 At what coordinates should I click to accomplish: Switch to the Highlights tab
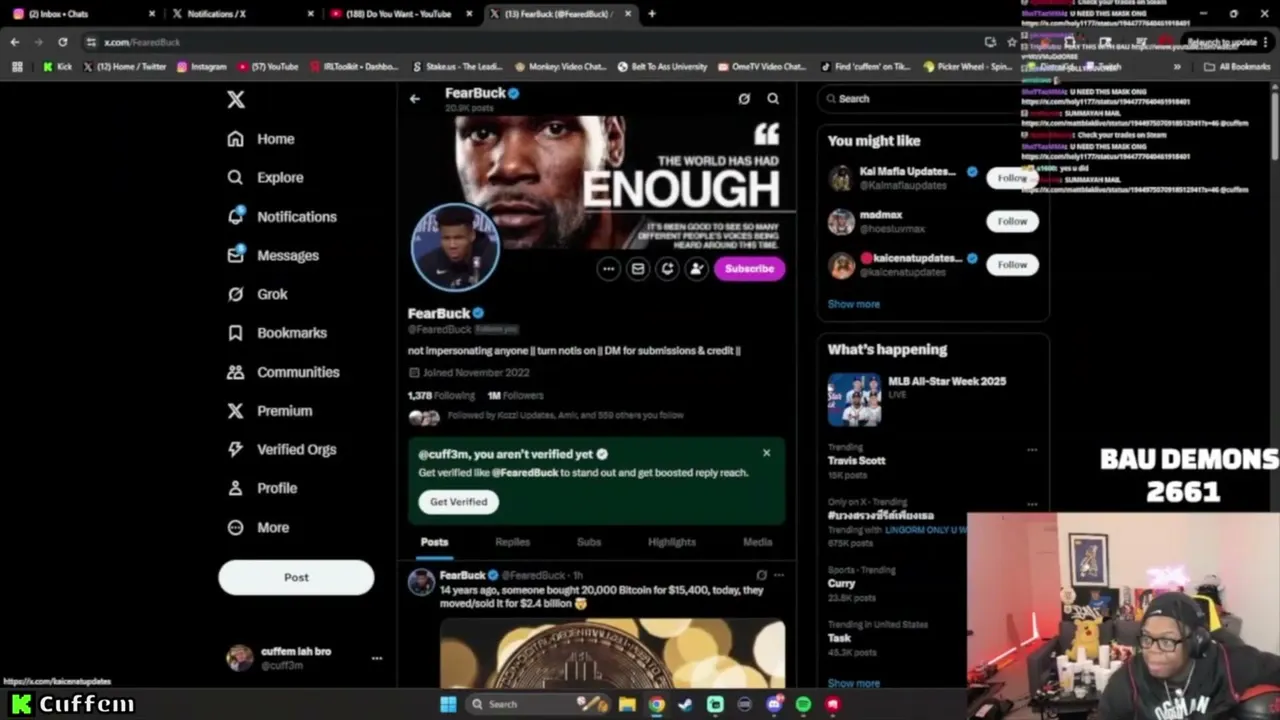point(672,542)
